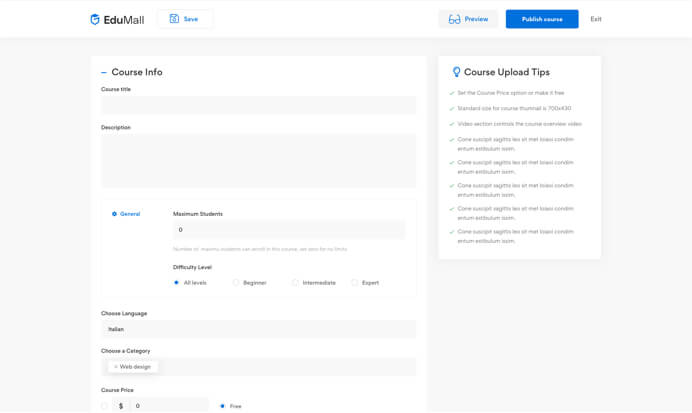692x413 pixels.
Task: Select the All levels difficulty option
Action: [x=176, y=283]
